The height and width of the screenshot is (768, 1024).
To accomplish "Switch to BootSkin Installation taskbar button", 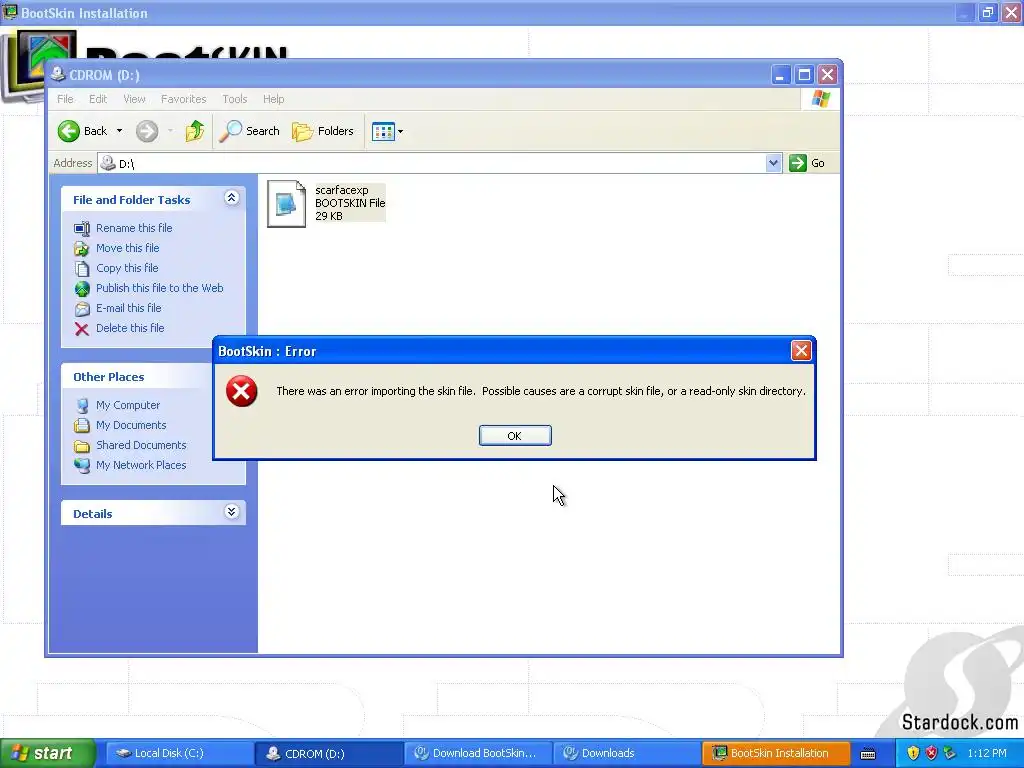I will click(x=776, y=754).
